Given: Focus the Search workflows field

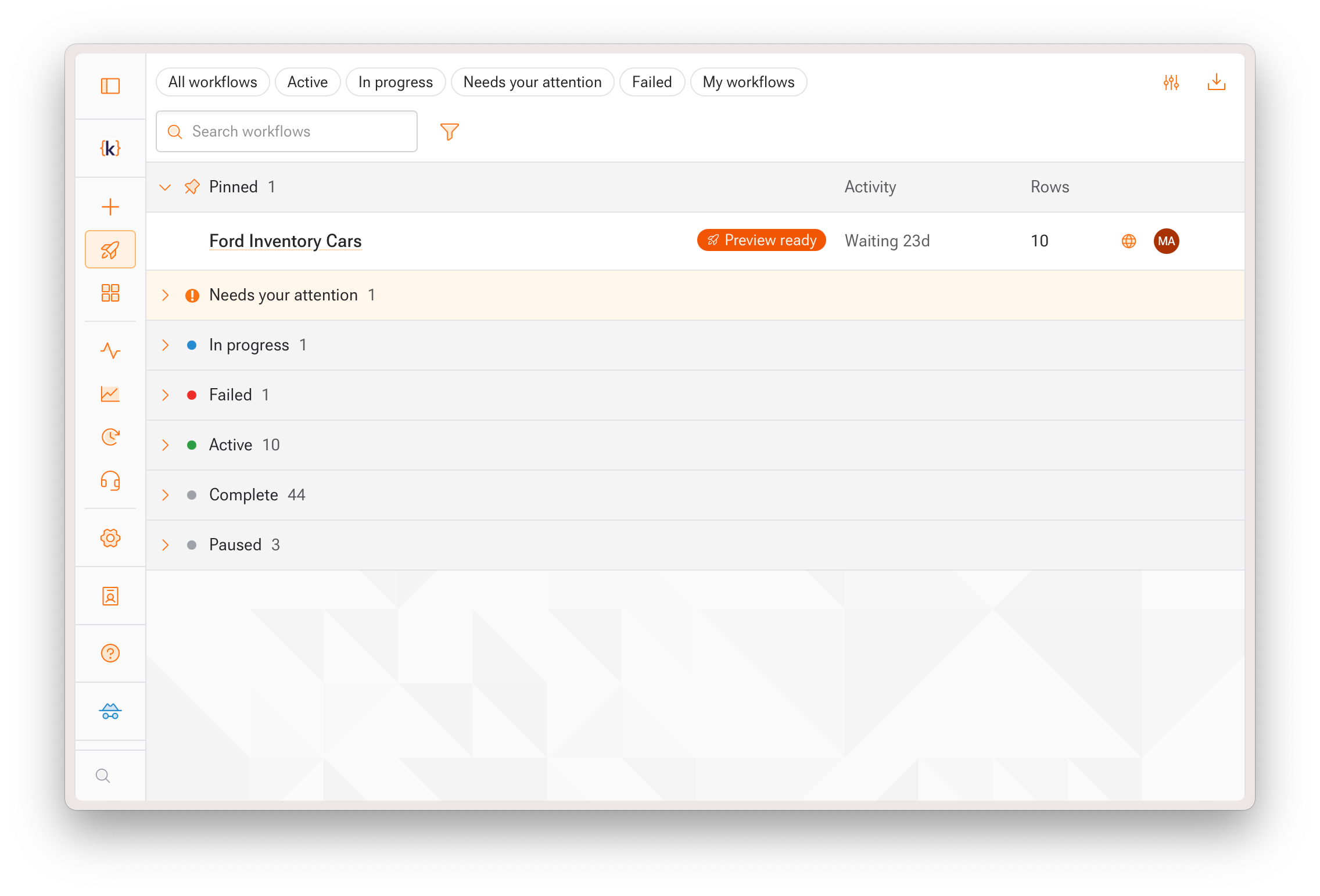Looking at the screenshot, I should coord(286,131).
